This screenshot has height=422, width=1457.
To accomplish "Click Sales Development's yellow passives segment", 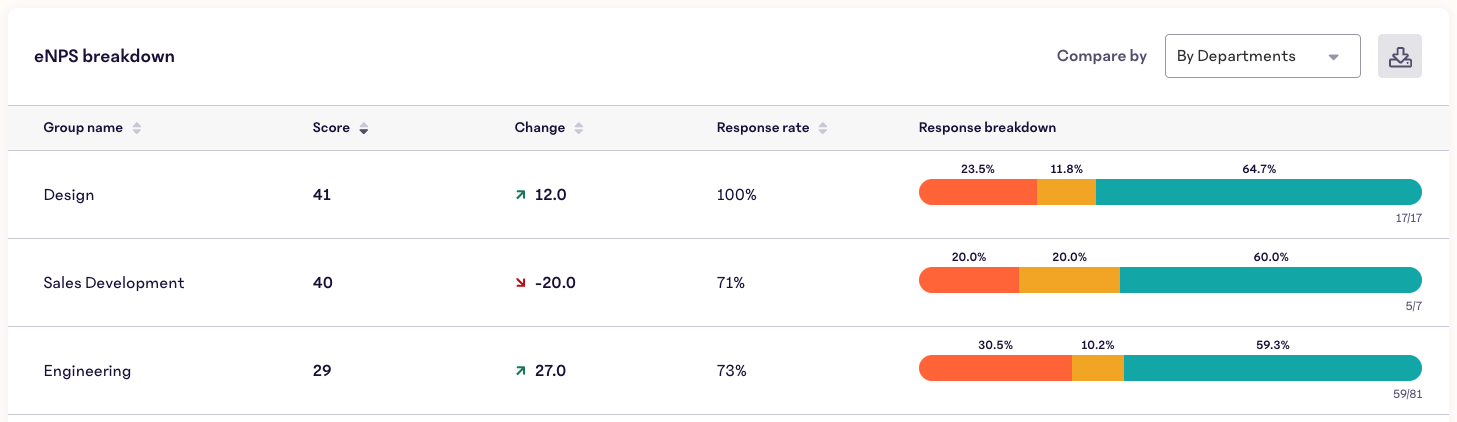I will pyautogui.click(x=1069, y=280).
